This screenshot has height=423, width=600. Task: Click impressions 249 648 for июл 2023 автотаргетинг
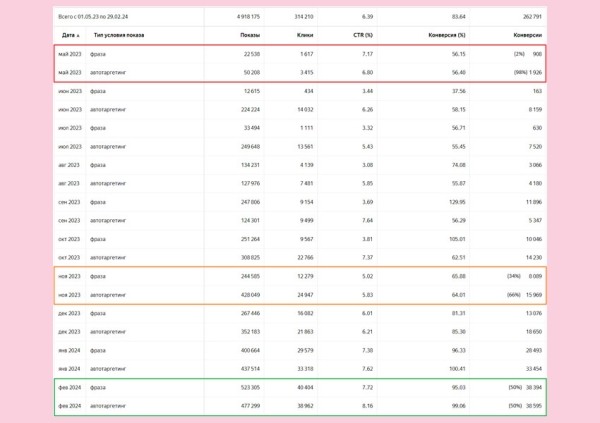pyautogui.click(x=250, y=147)
